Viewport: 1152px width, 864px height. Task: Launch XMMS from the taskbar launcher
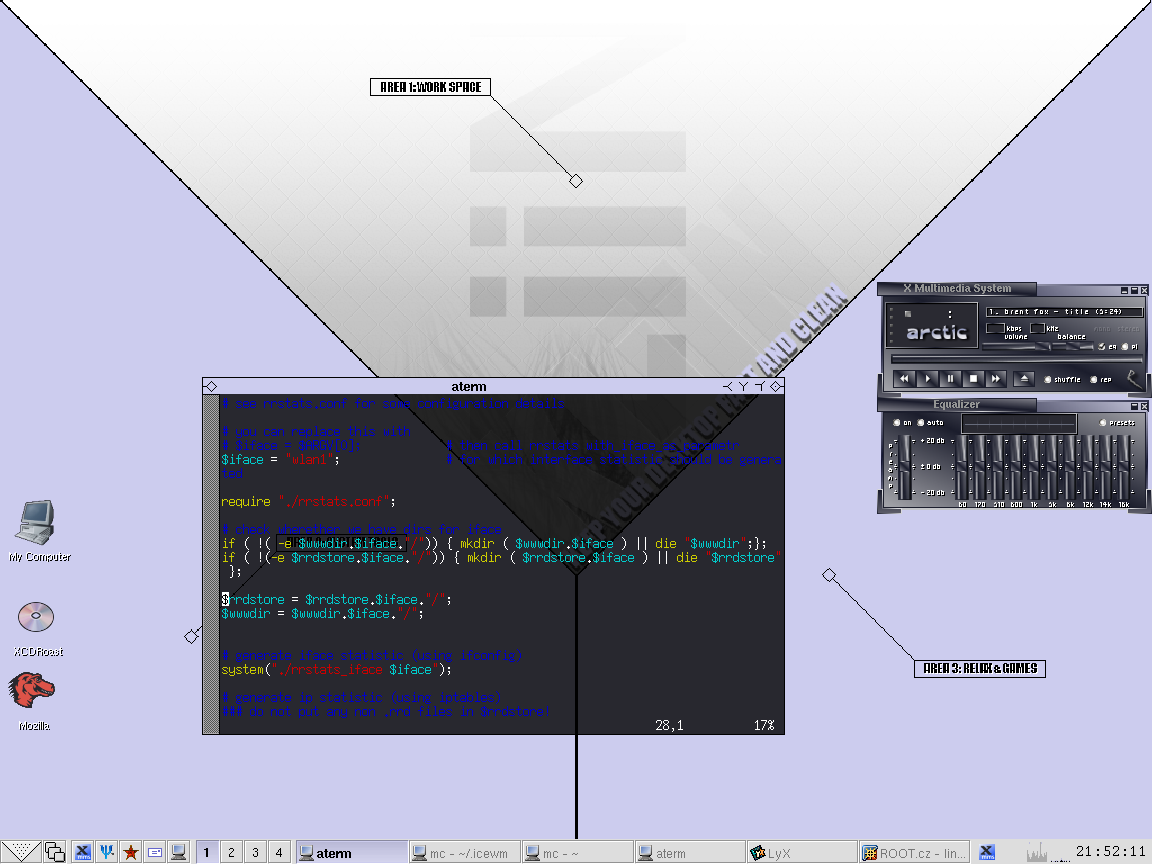click(83, 852)
